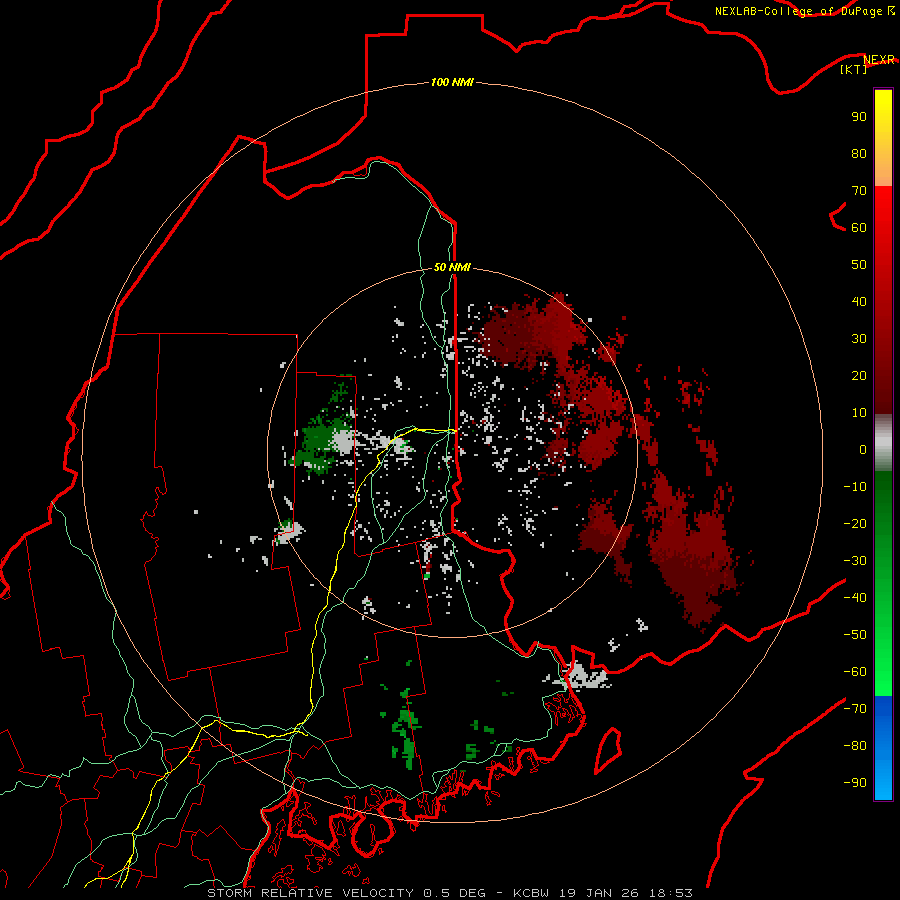Select the 90 value on velocity scale
Viewport: 900px width, 900px height.
point(859,117)
